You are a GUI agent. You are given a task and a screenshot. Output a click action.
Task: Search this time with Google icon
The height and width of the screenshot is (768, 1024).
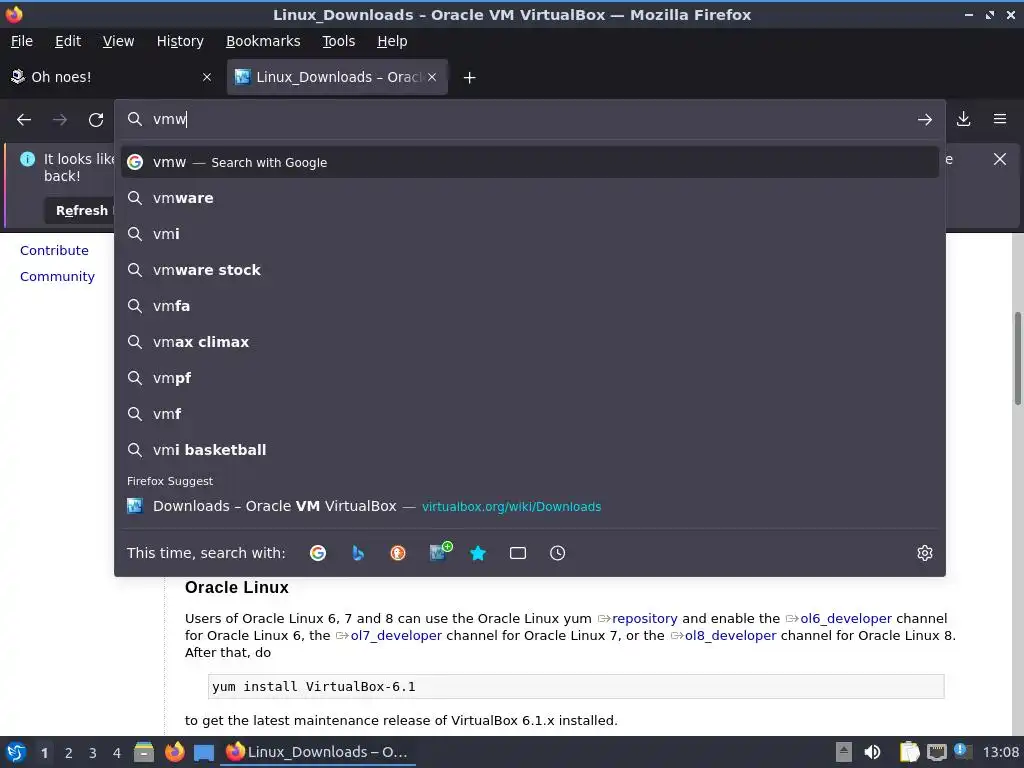[318, 553]
